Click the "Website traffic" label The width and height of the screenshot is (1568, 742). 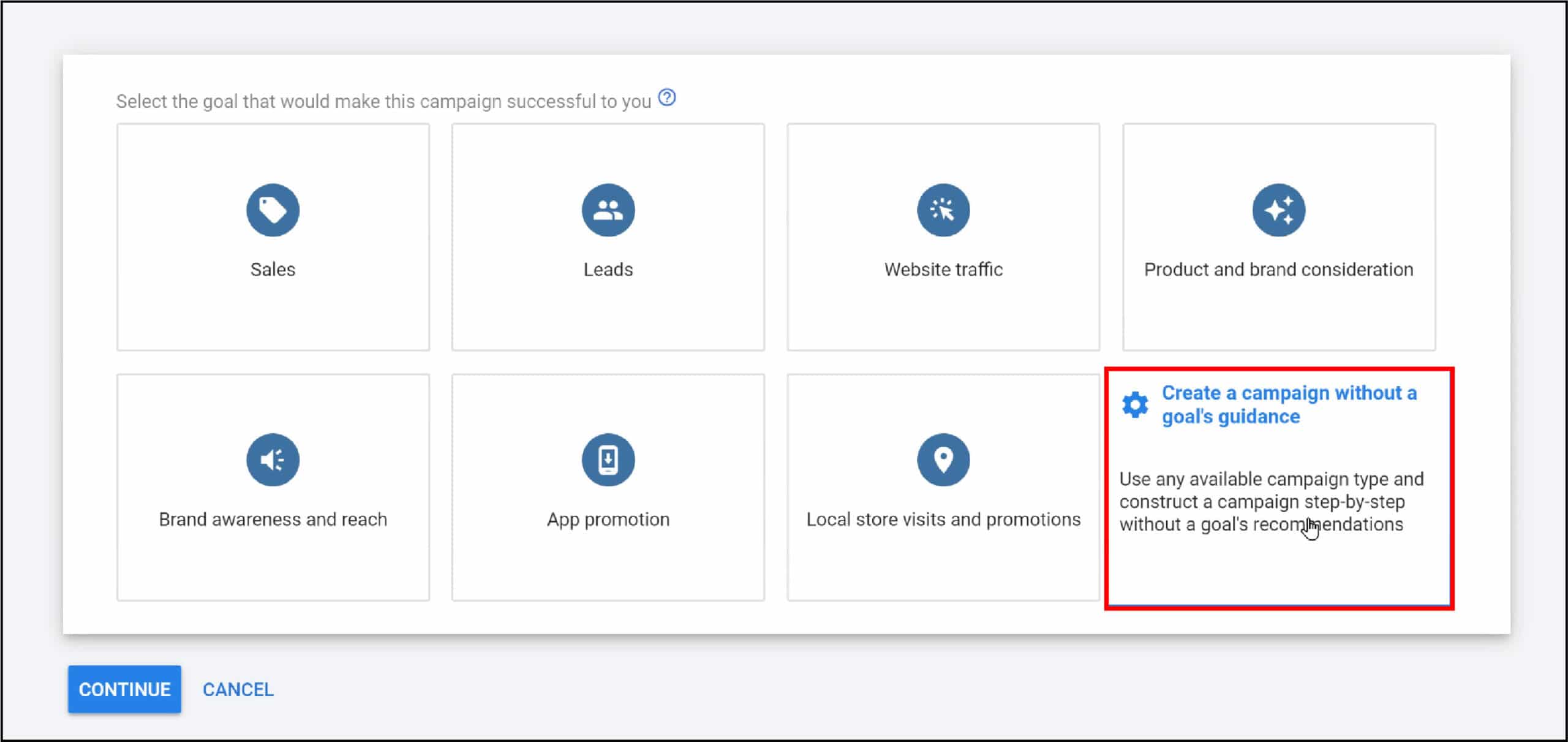(x=943, y=270)
